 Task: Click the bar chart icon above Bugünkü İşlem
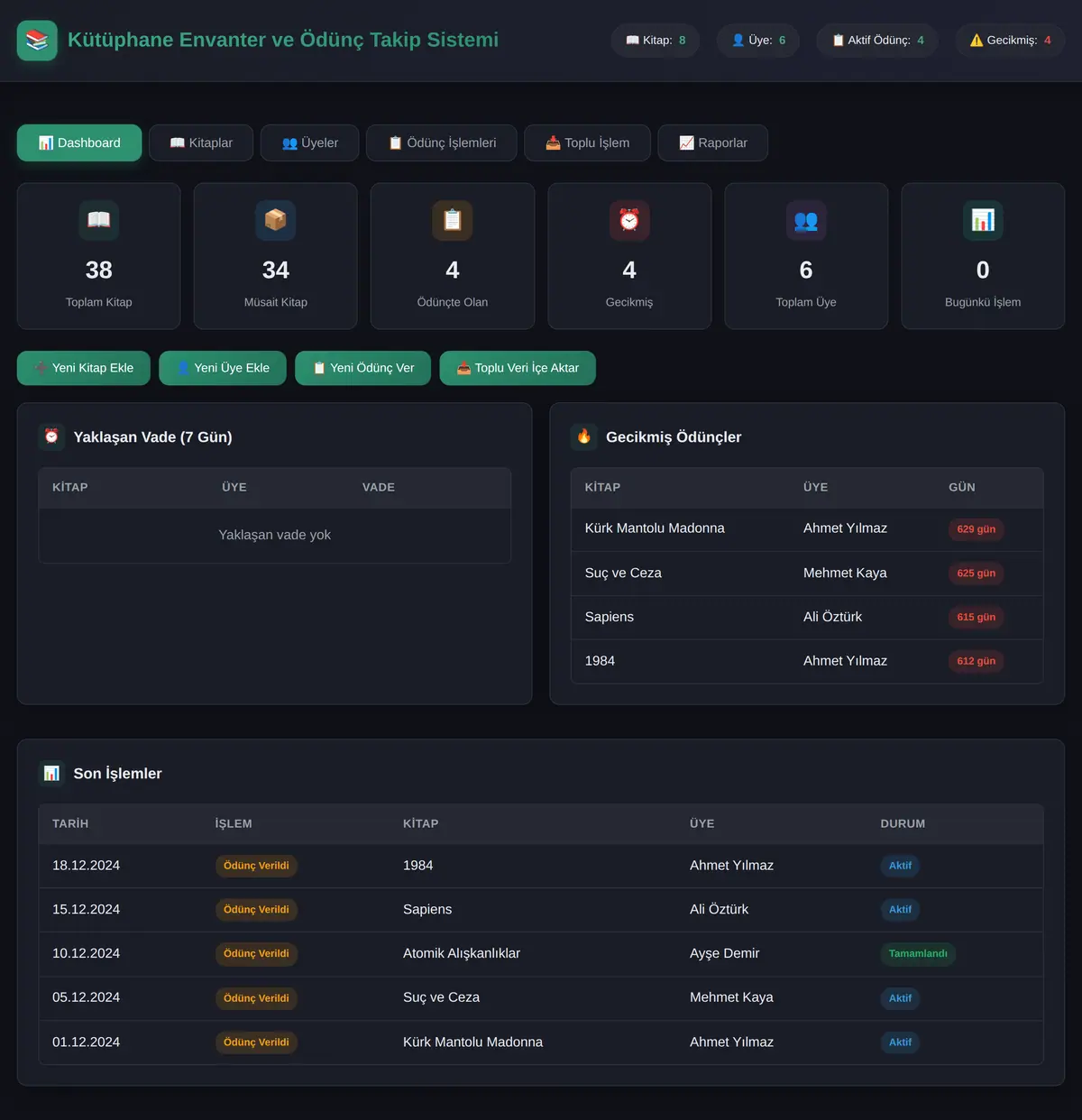983,220
